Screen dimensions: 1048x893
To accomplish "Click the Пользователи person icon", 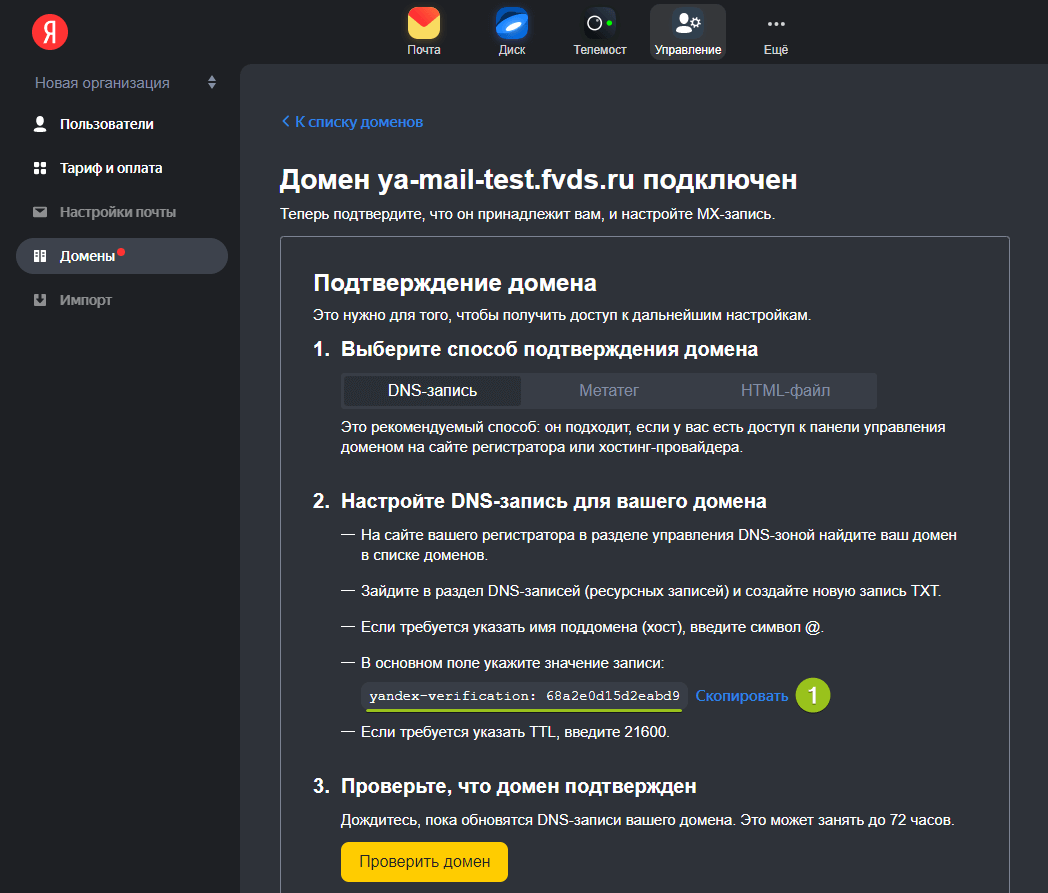I will (x=40, y=124).
